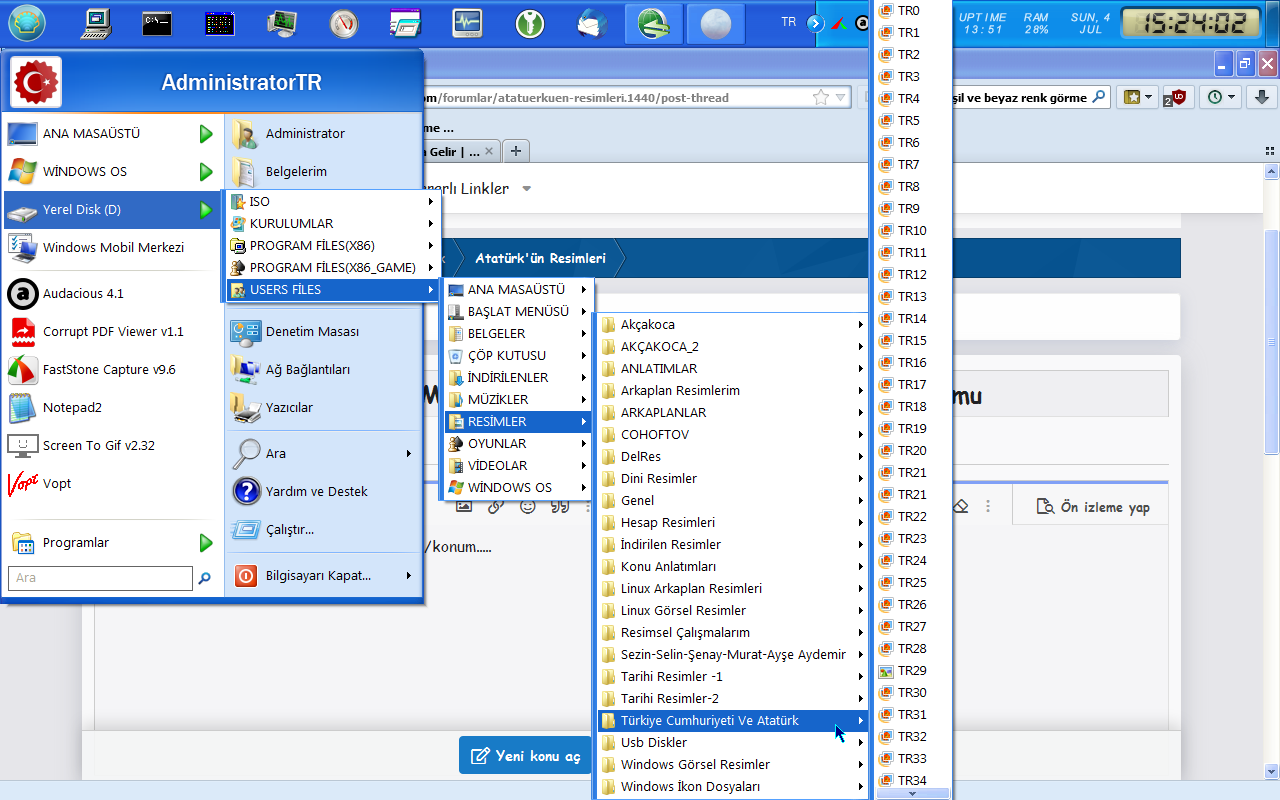The height and width of the screenshot is (800, 1280).
Task: Click the TR list scroll-down arrow
Action: click(911, 794)
